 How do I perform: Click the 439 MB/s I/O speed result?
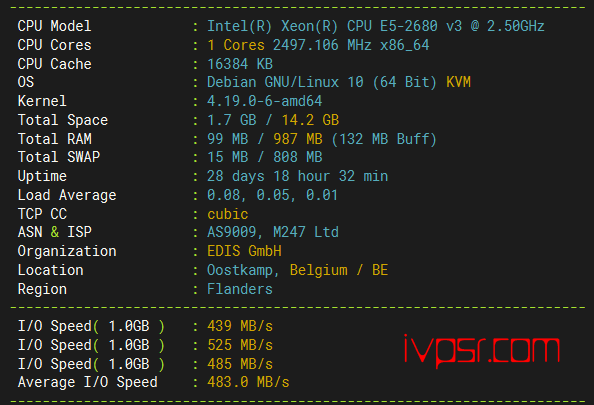pyautogui.click(x=240, y=326)
